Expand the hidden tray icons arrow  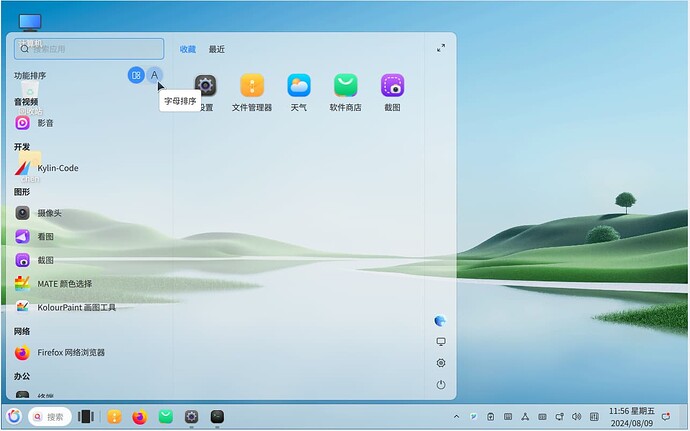click(x=456, y=416)
